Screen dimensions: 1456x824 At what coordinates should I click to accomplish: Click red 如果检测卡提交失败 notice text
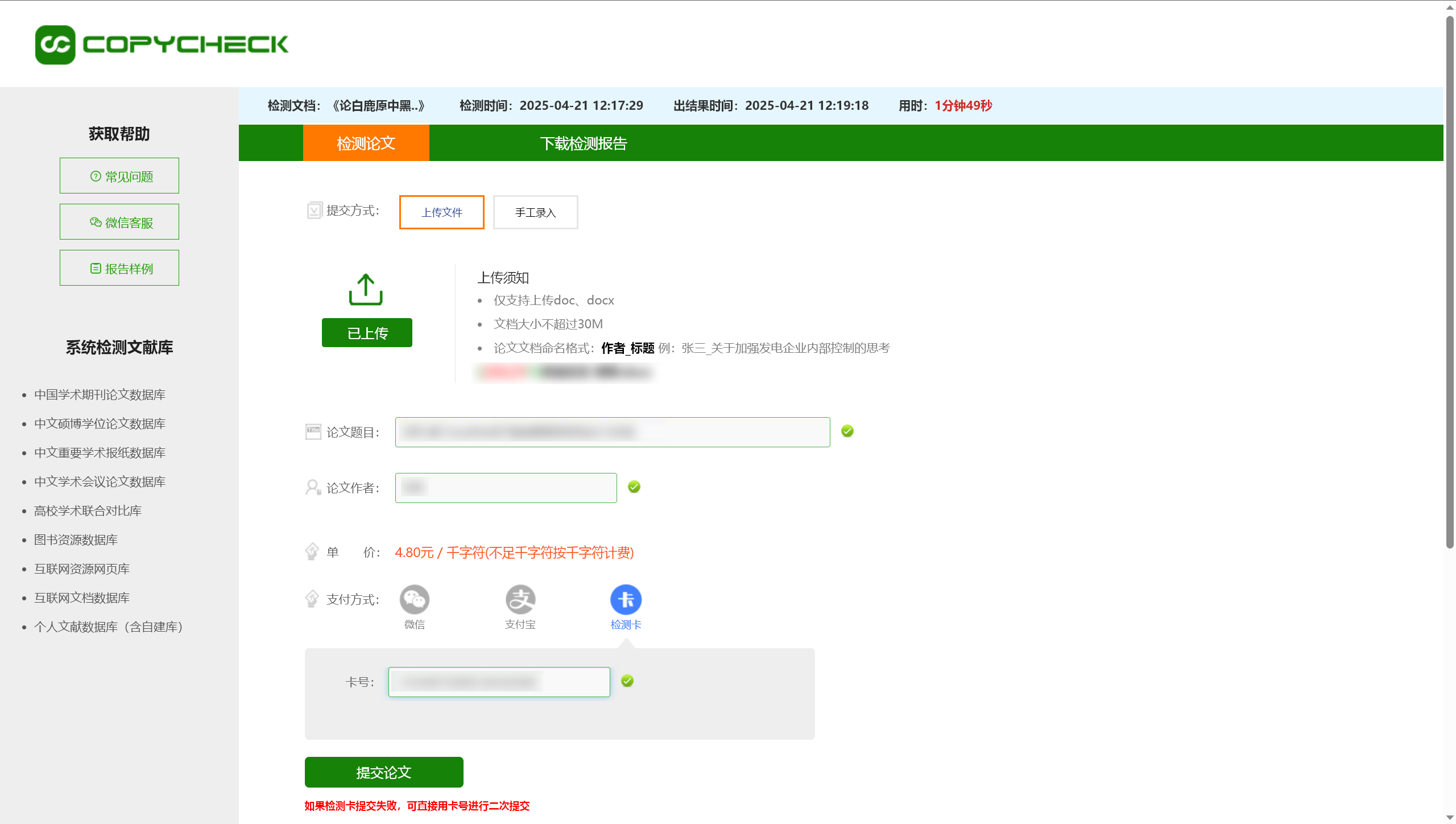[x=417, y=806]
